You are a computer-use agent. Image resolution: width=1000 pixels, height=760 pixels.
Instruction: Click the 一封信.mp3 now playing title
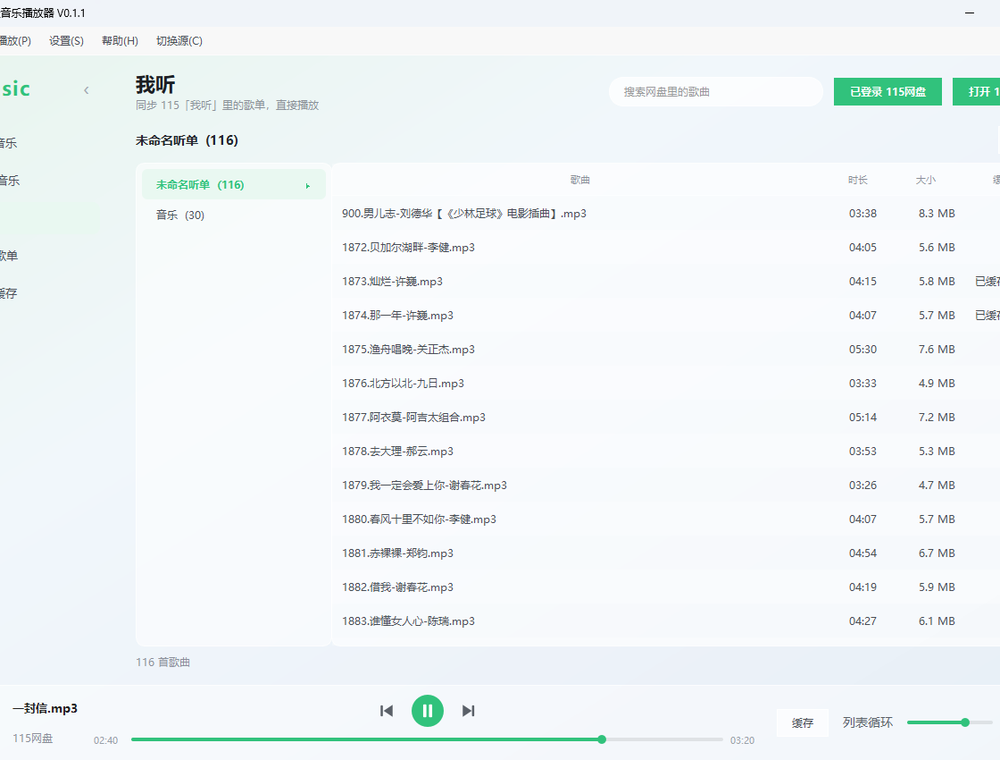(x=45, y=708)
